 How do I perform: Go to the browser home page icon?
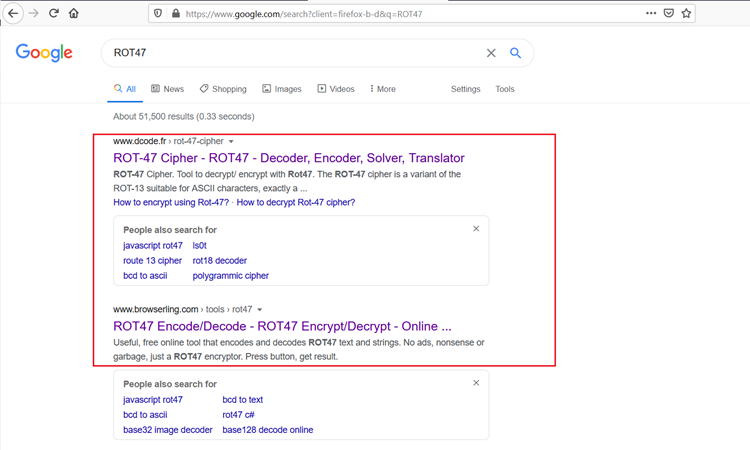[x=74, y=14]
